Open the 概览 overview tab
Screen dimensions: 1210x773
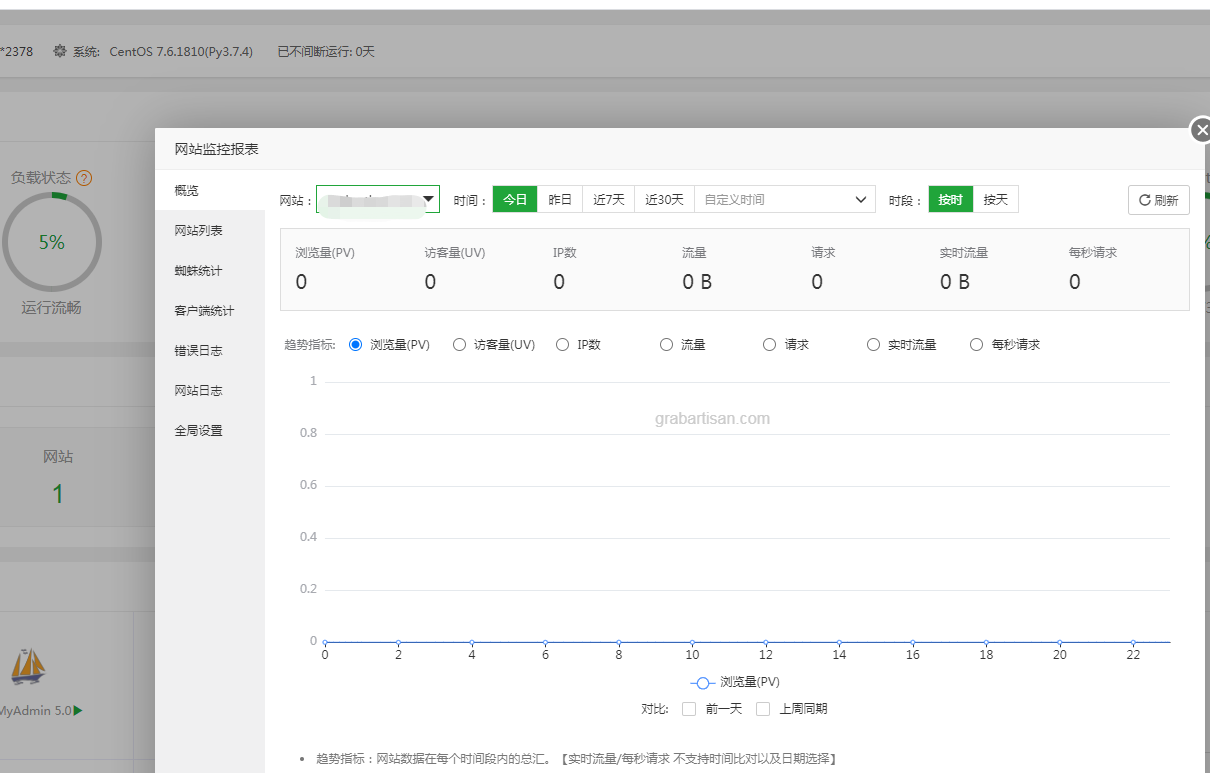point(210,190)
